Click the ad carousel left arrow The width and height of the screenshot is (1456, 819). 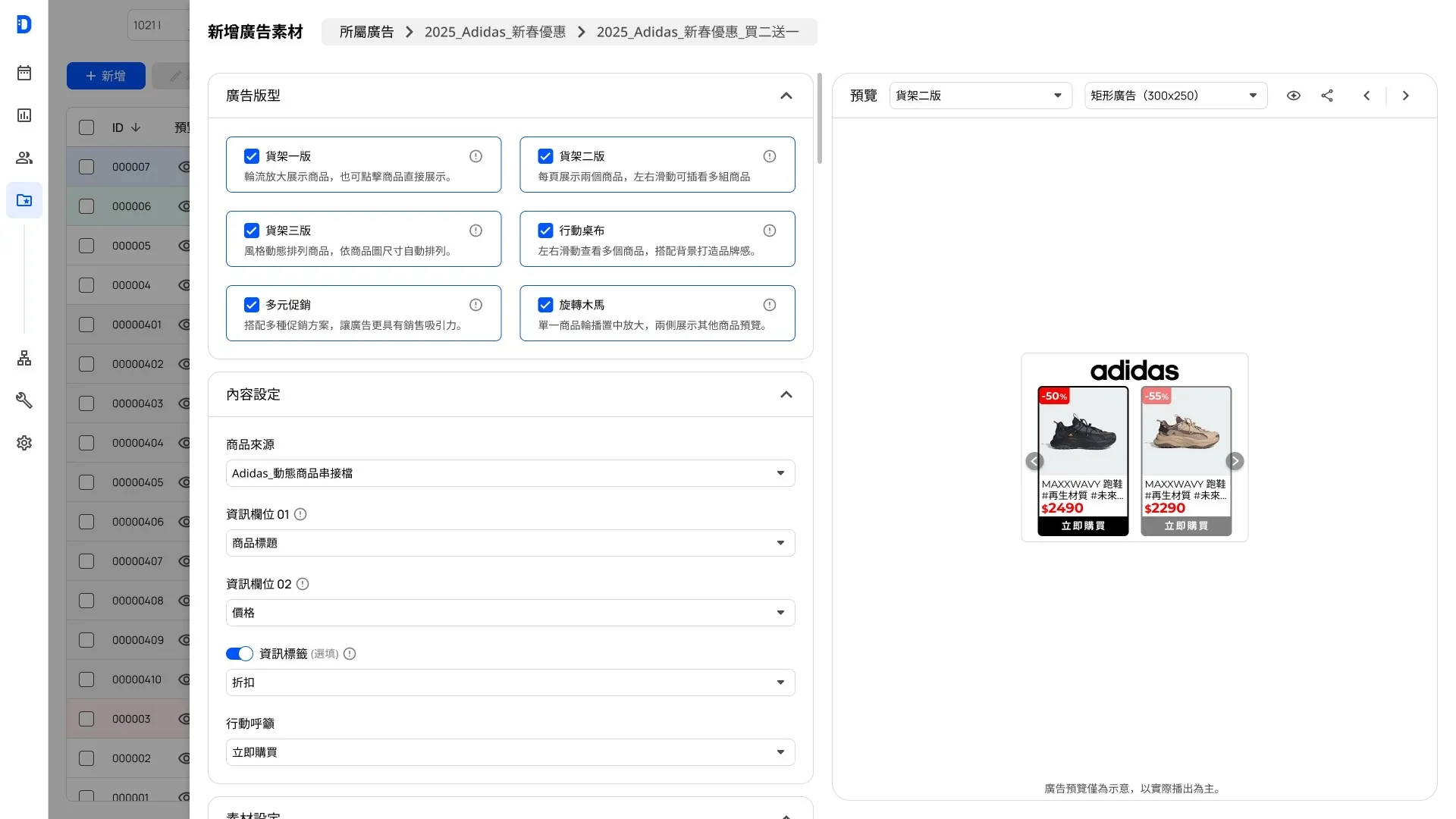point(1034,461)
